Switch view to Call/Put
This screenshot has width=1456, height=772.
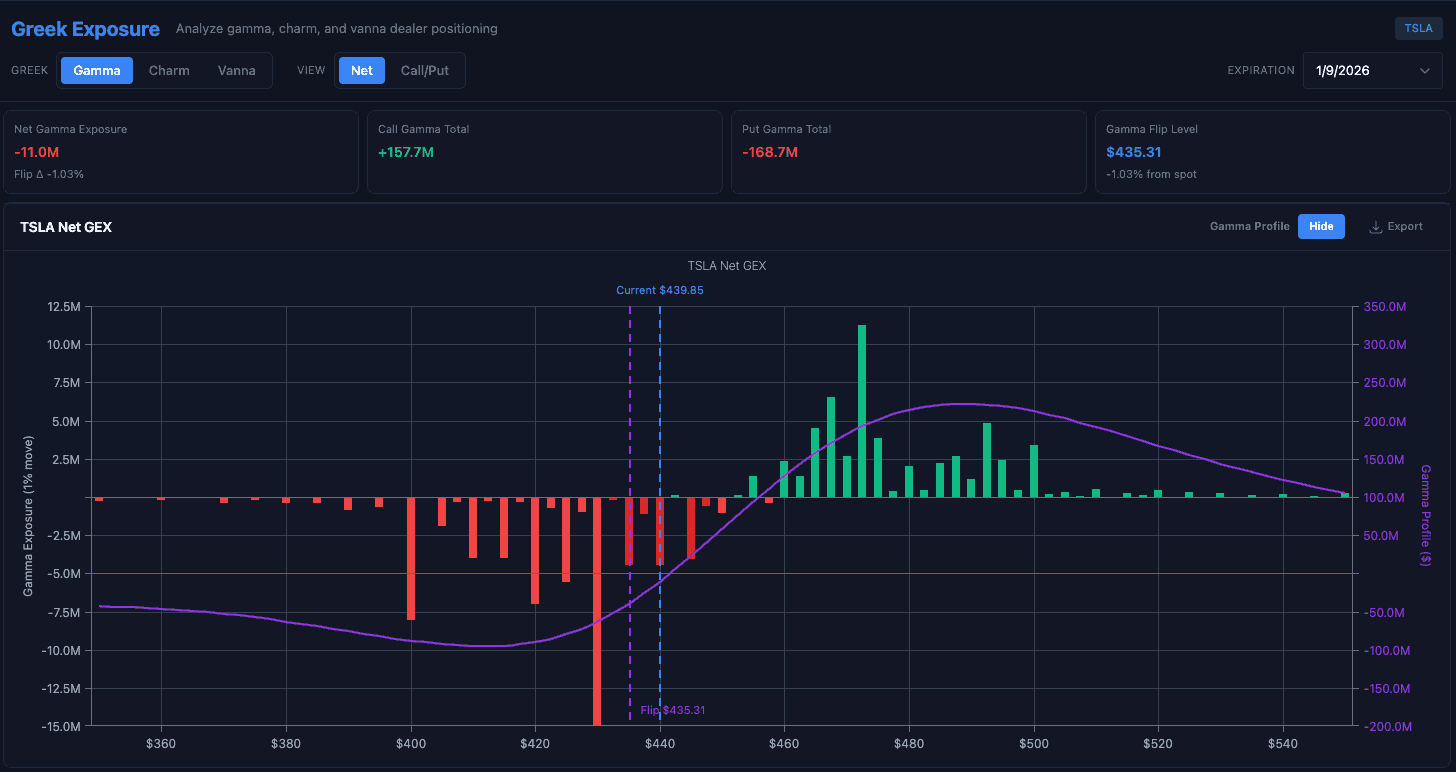425,71
